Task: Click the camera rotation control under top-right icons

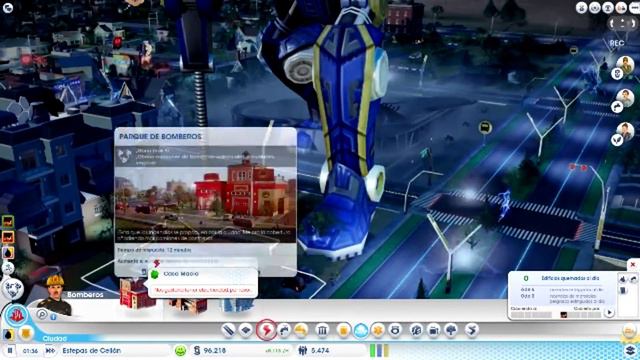Action: coord(622,24)
